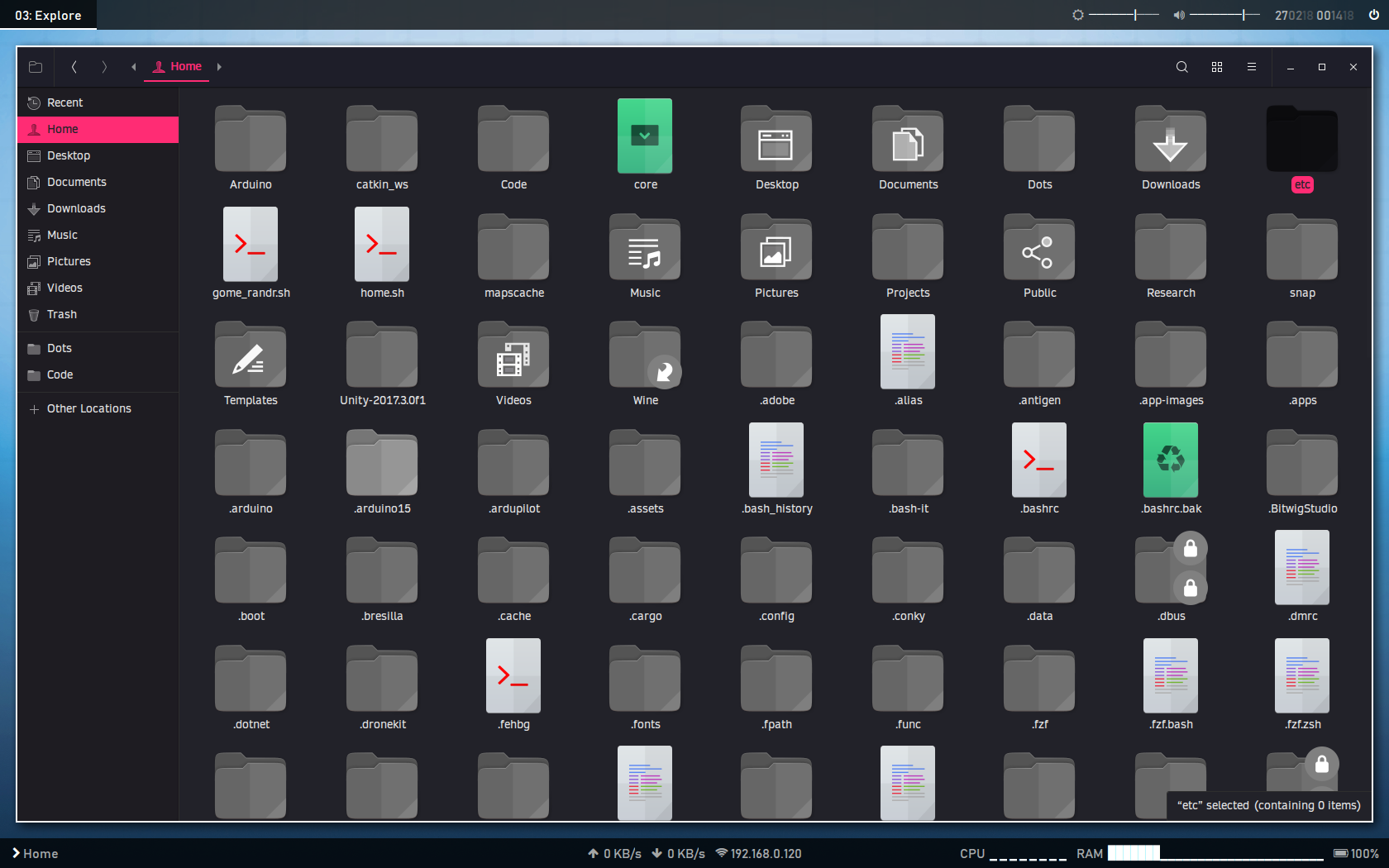
Task: Select the Projects folder
Action: [908, 247]
